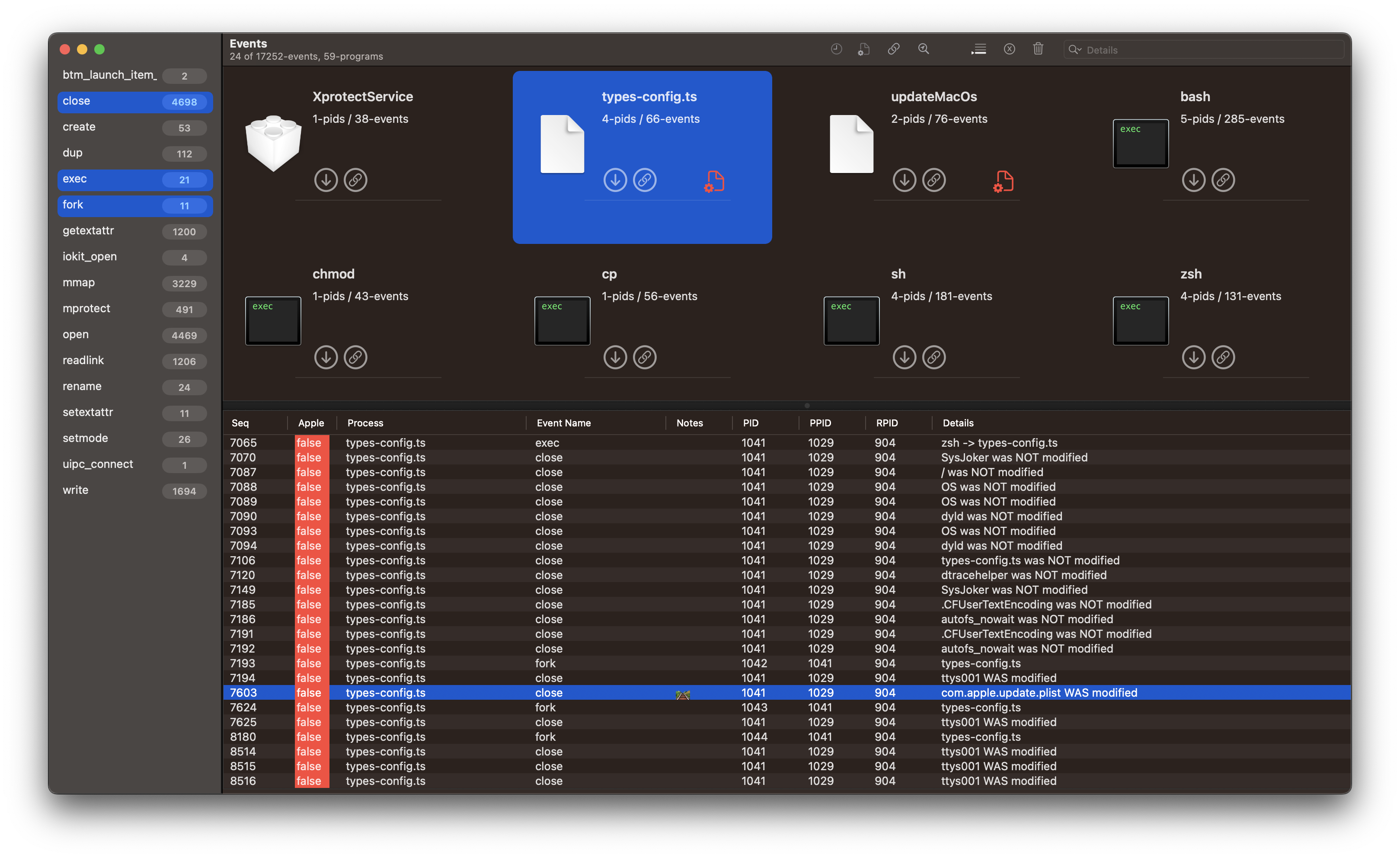The height and width of the screenshot is (858, 1400).
Task: Click the download arrow under sh
Action: pyautogui.click(x=905, y=357)
